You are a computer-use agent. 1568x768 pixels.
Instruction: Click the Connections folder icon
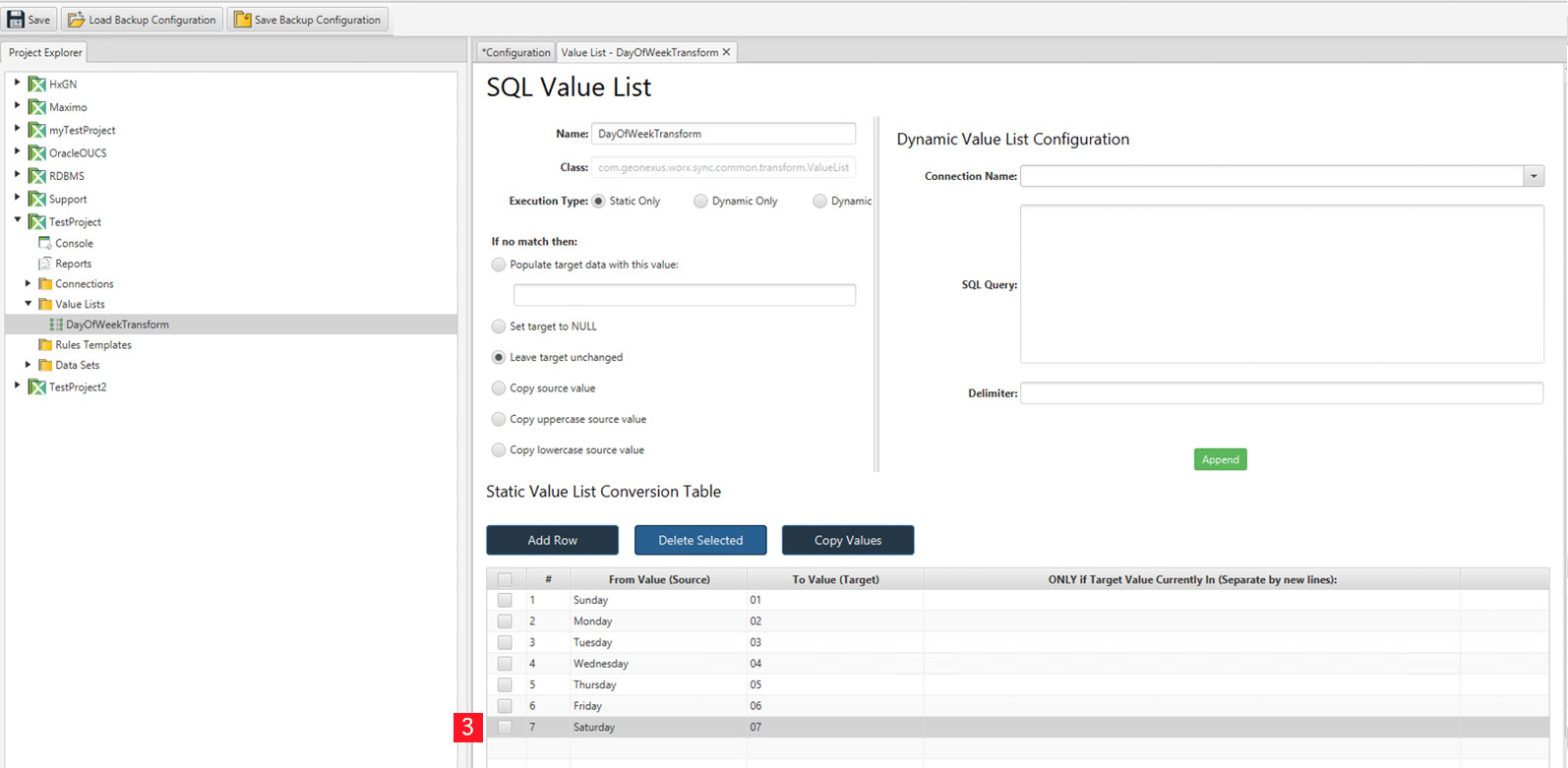pyautogui.click(x=44, y=284)
